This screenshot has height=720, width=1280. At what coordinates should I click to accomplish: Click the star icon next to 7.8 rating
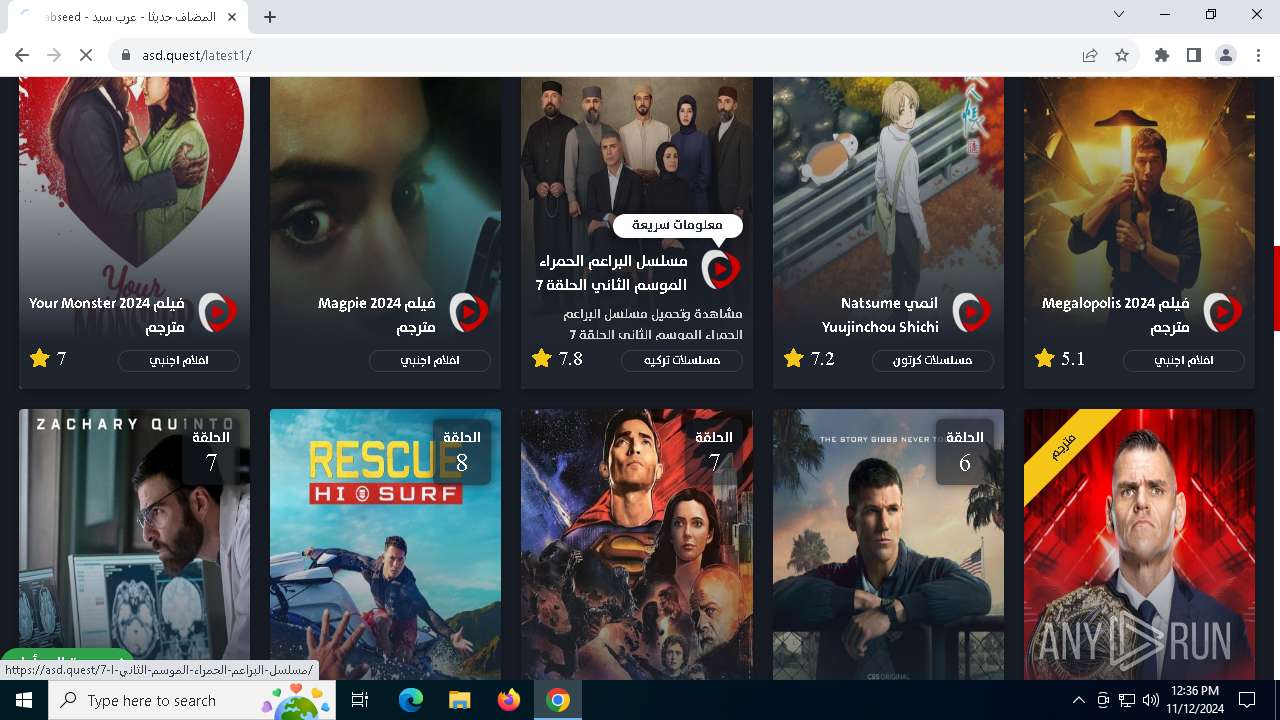542,358
